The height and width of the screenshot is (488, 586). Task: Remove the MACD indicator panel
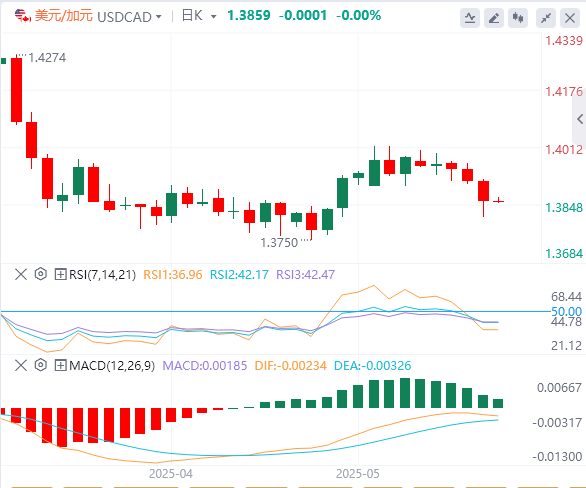21,365
